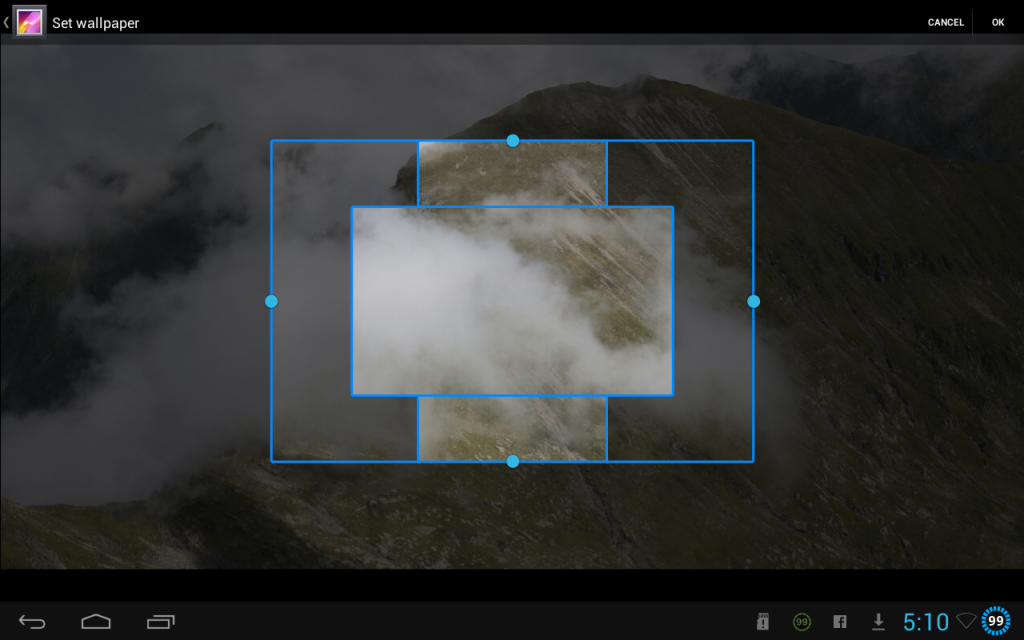This screenshot has height=640, width=1024.
Task: Tap the Android Back navigation button
Action: [32, 622]
